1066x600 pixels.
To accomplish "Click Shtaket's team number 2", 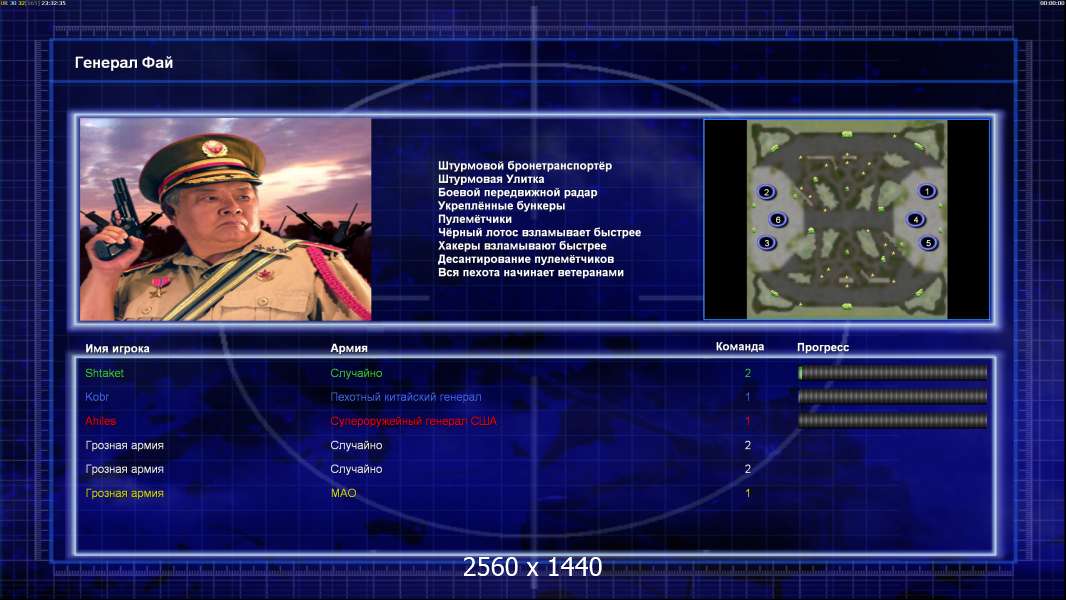I will [748, 373].
